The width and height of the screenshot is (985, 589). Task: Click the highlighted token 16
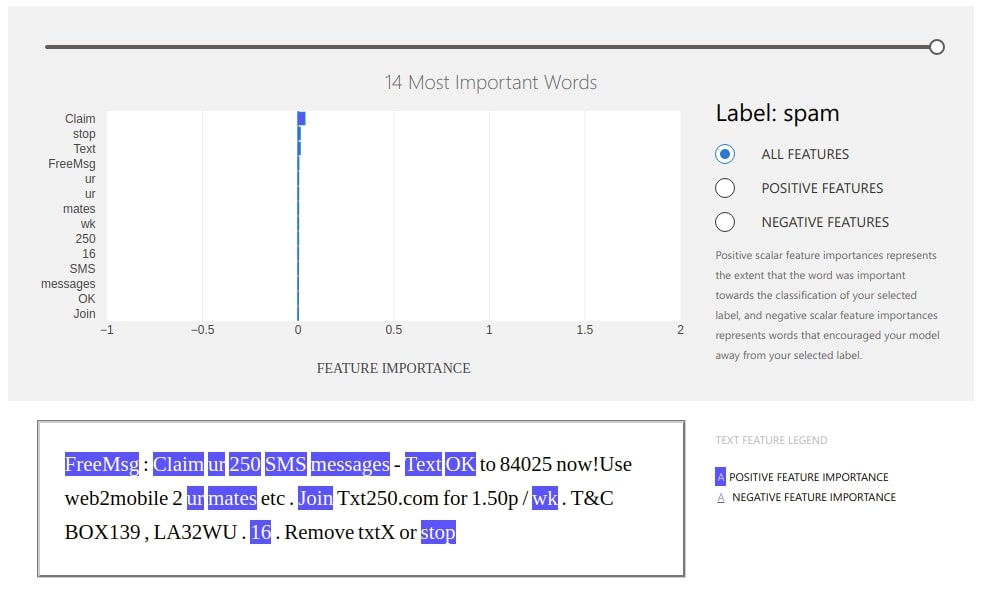pos(259,533)
